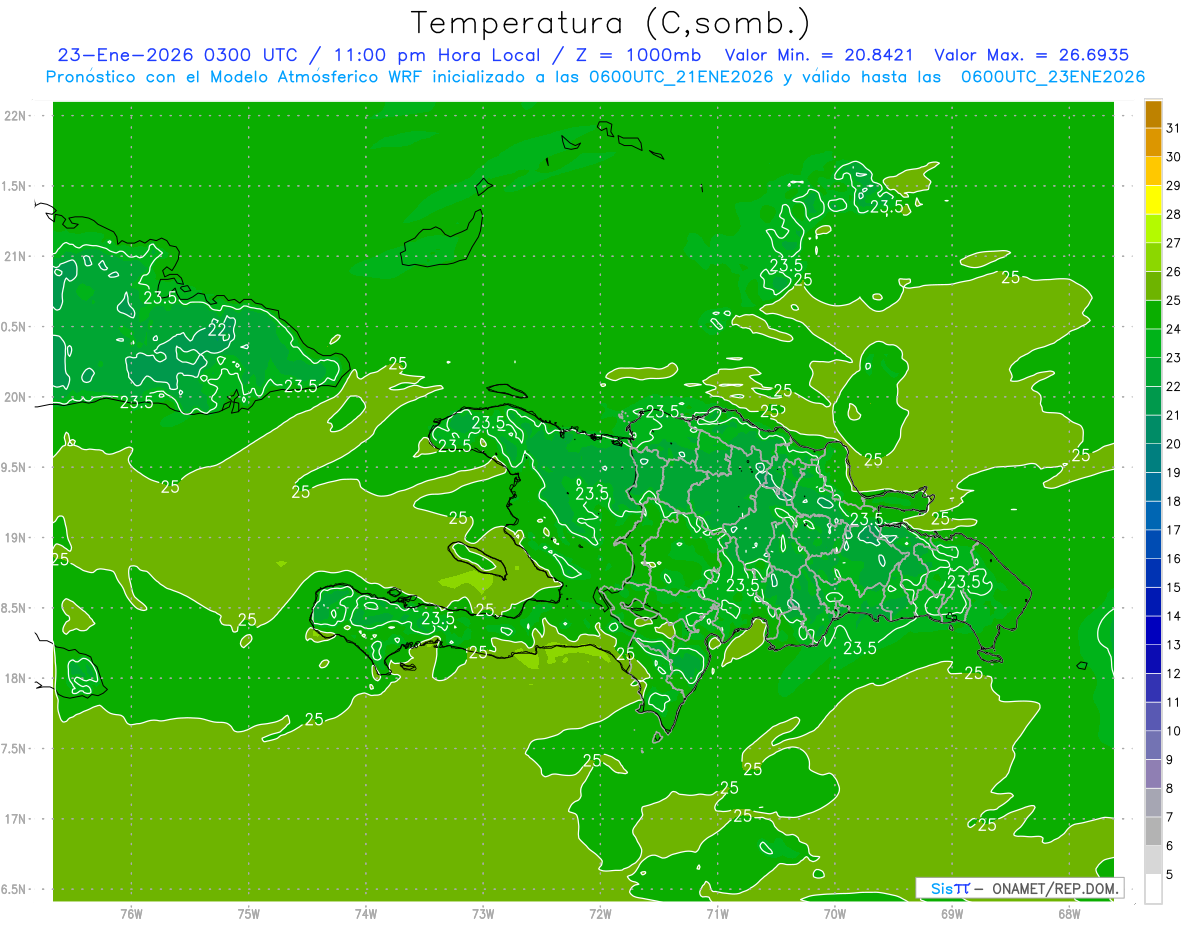Screen dimensions: 1200x927
Task: Click the 17N latitude axis label
Action: tap(15, 819)
